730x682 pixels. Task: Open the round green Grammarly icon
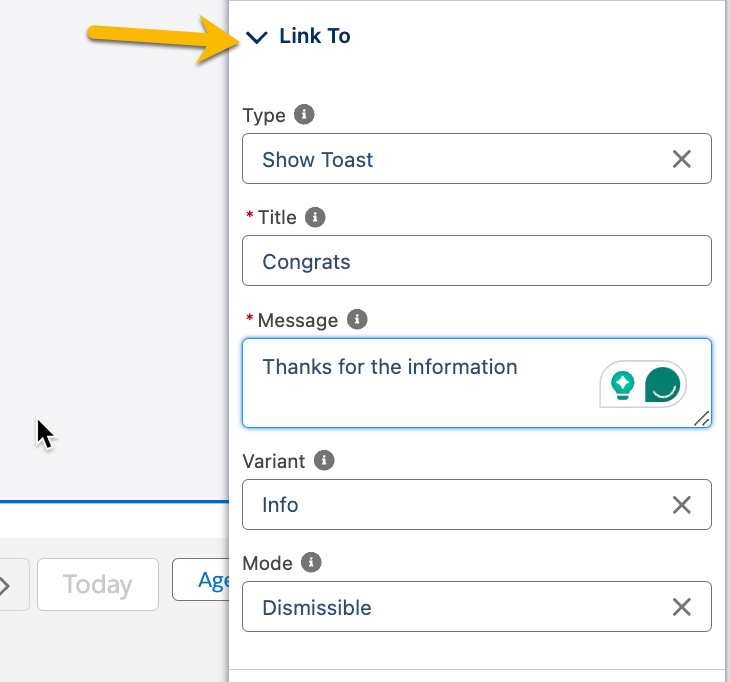[x=663, y=384]
